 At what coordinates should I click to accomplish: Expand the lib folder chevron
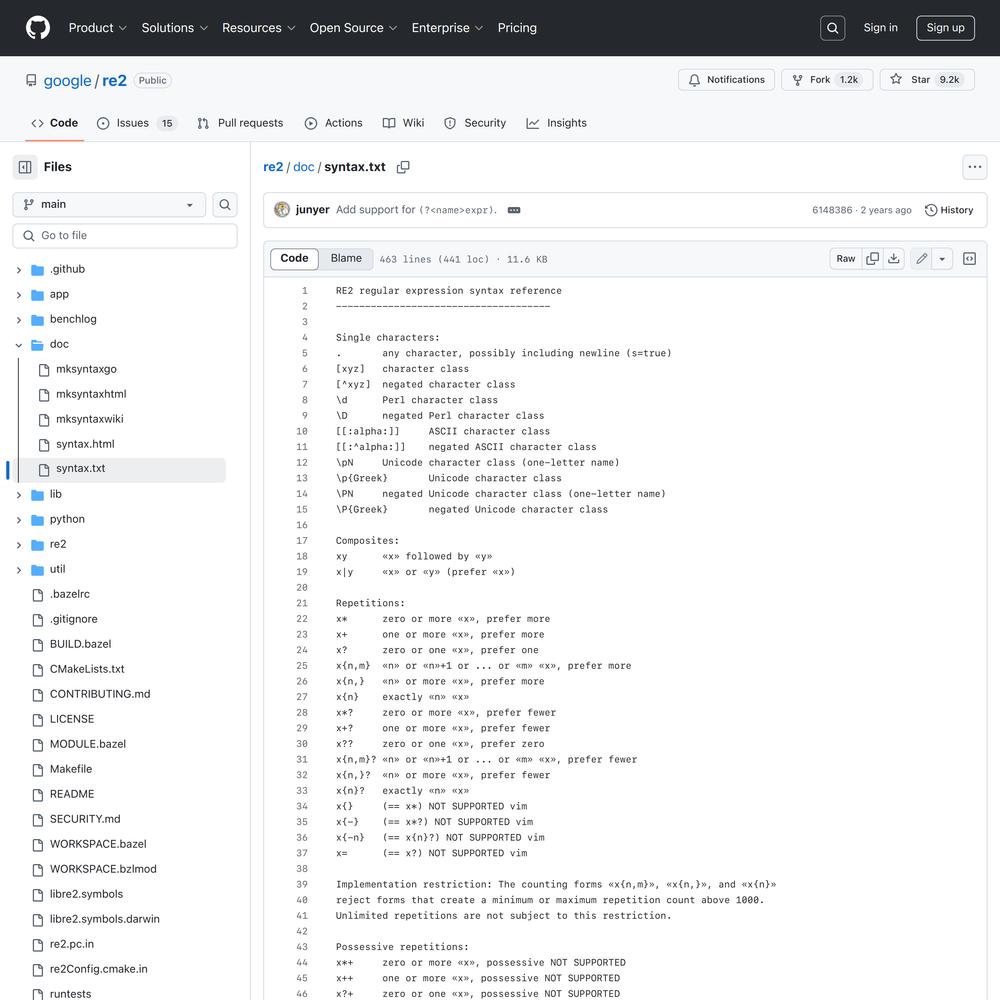coord(19,495)
